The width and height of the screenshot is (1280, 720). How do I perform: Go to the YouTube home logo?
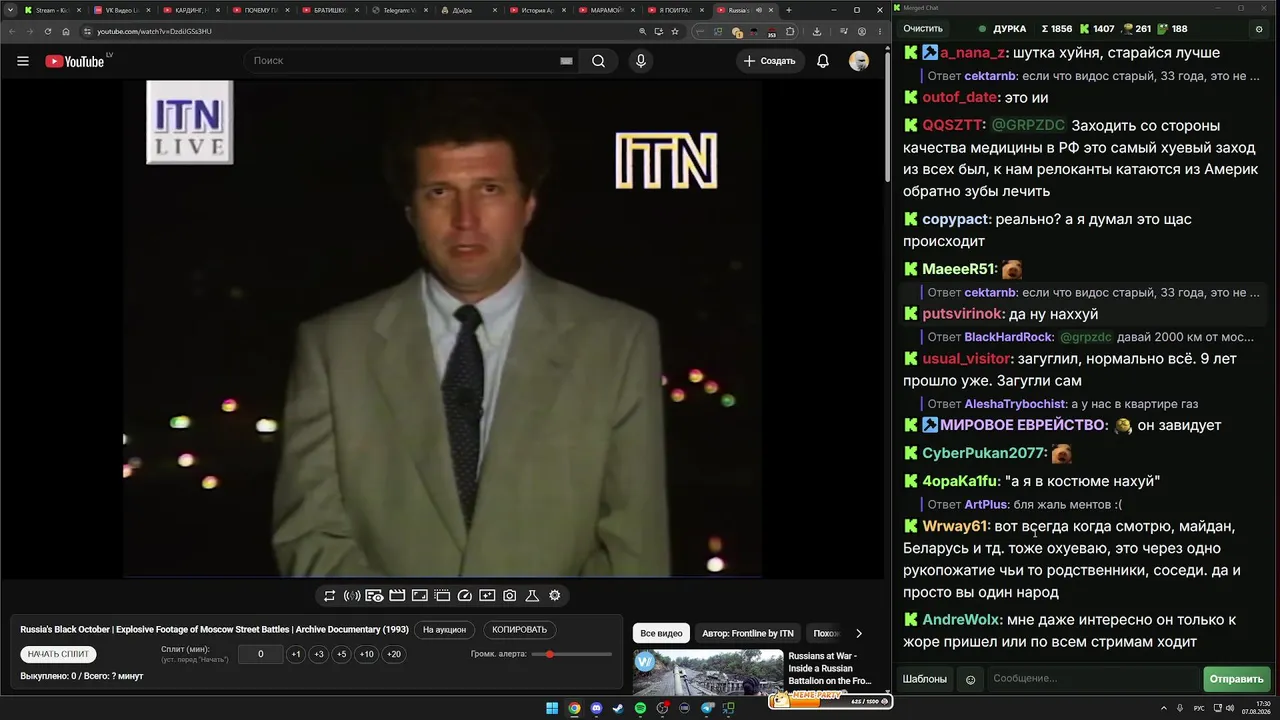tap(75, 61)
